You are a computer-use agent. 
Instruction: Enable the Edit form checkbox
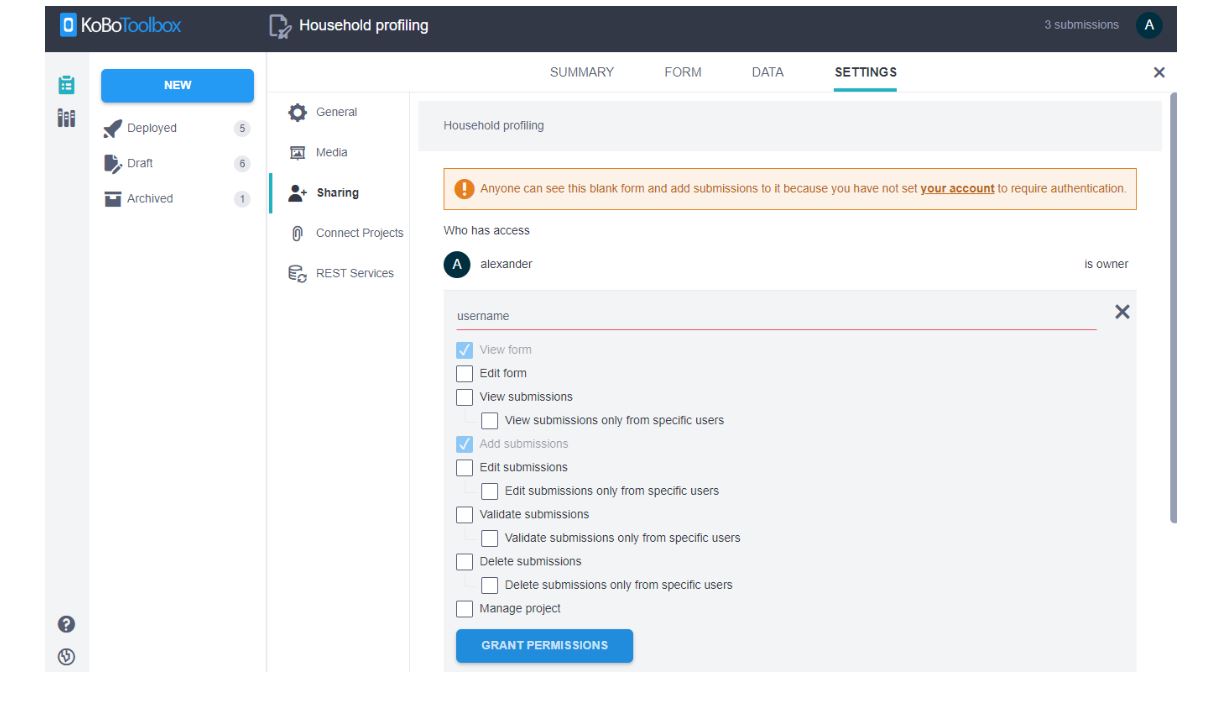click(465, 374)
